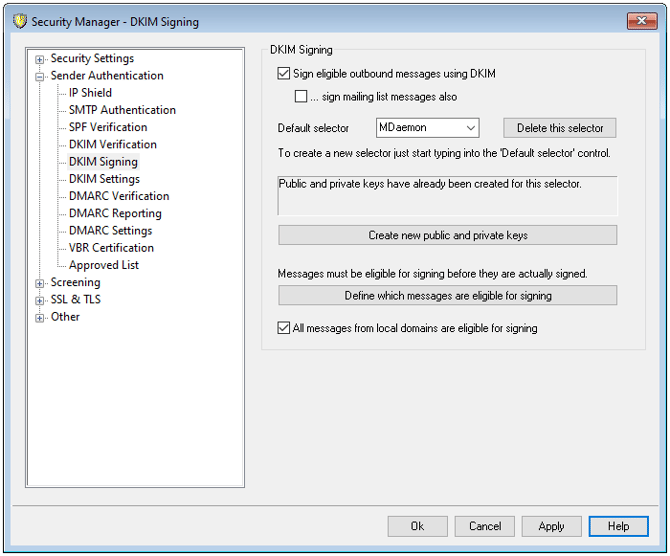Close the Security Manager dialog window

(634, 21)
